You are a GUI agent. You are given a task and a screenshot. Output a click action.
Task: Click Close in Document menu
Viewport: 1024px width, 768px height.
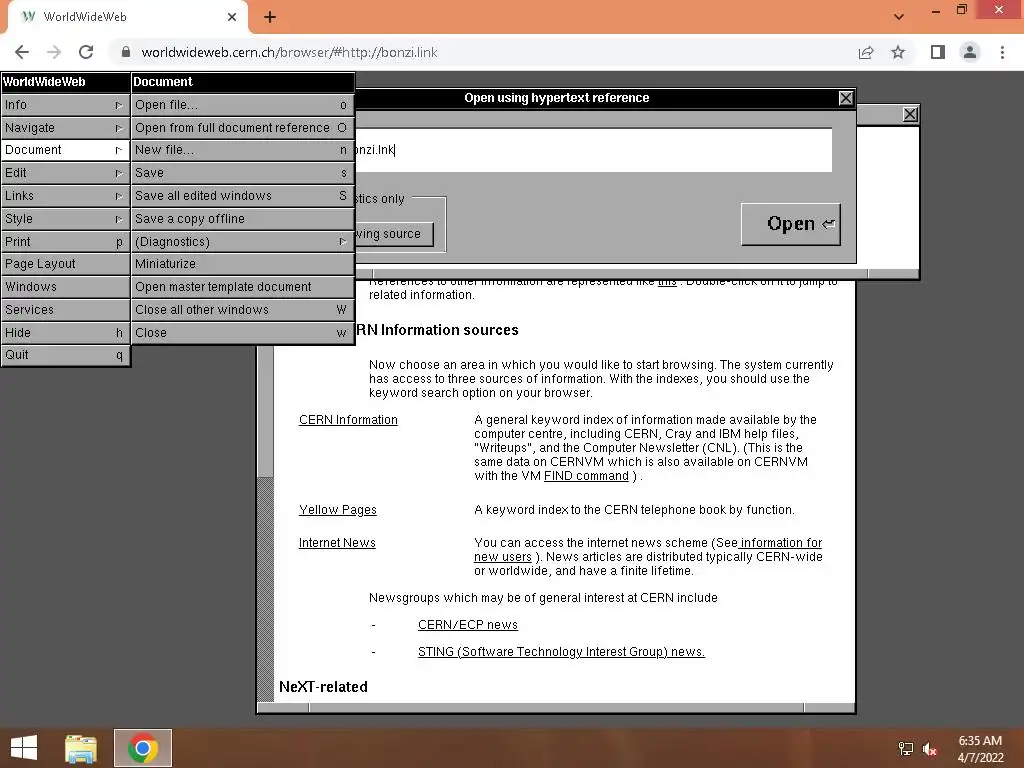(x=243, y=332)
